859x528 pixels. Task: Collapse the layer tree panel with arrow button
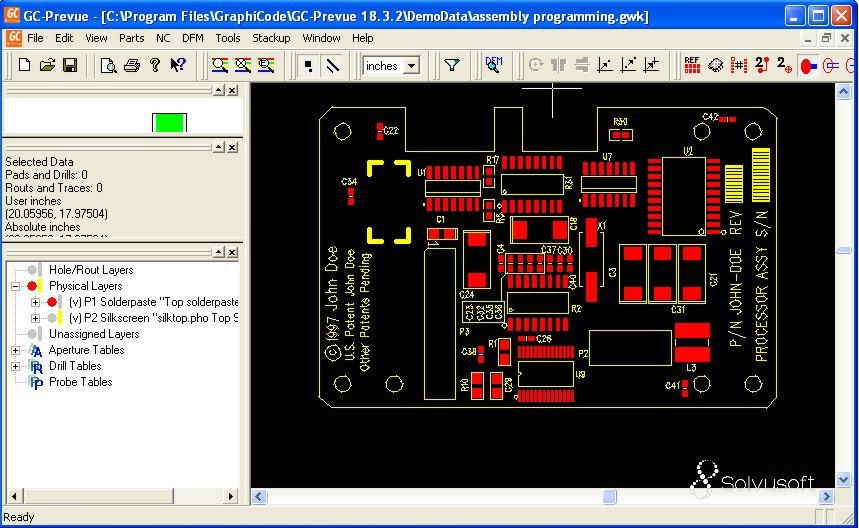click(x=219, y=252)
